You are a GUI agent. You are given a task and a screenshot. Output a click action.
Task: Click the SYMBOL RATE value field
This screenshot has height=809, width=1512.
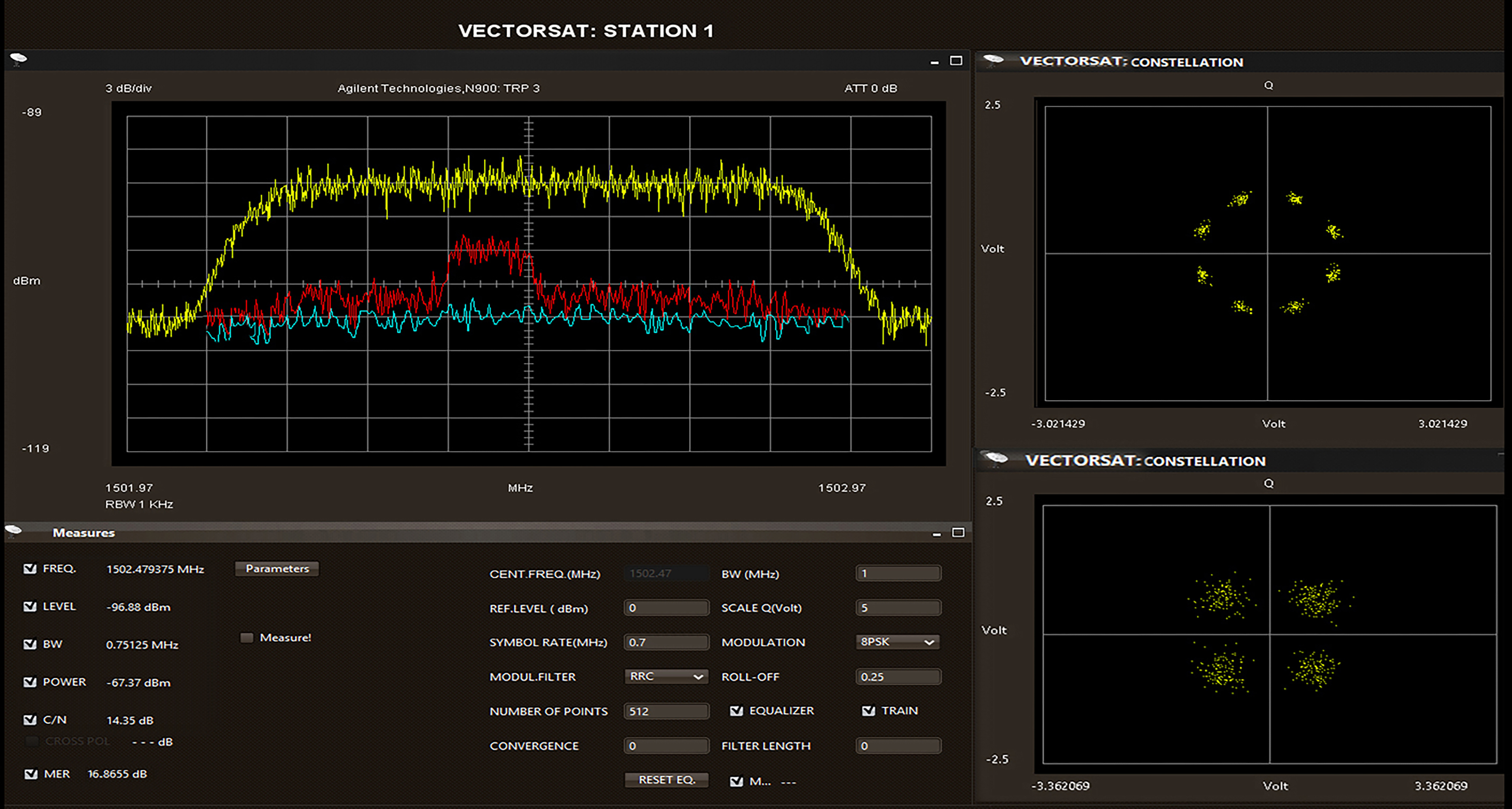[666, 642]
